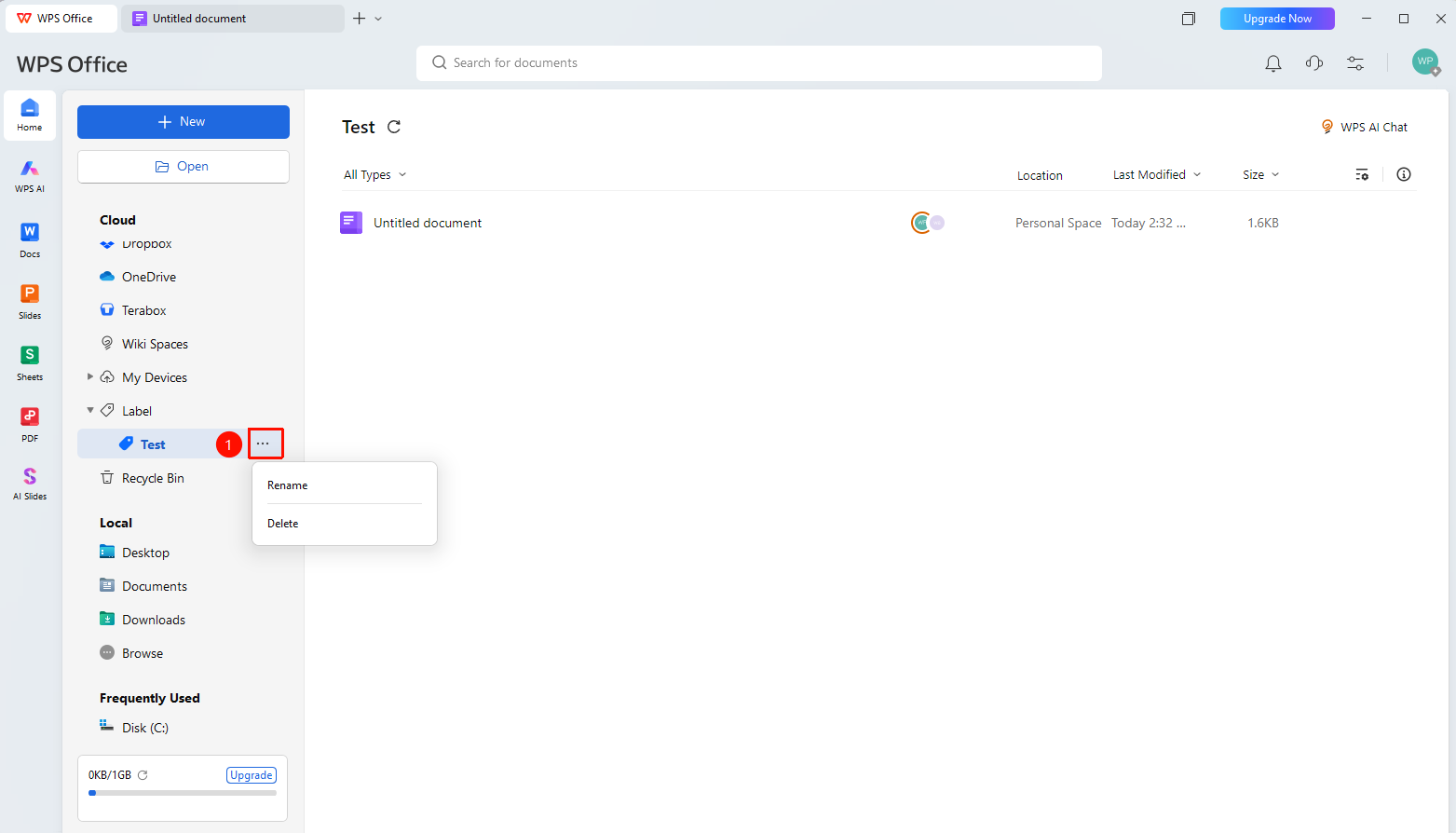Screen dimensions: 1456x833
Task: Click the Search for documents field
Action: (x=759, y=63)
